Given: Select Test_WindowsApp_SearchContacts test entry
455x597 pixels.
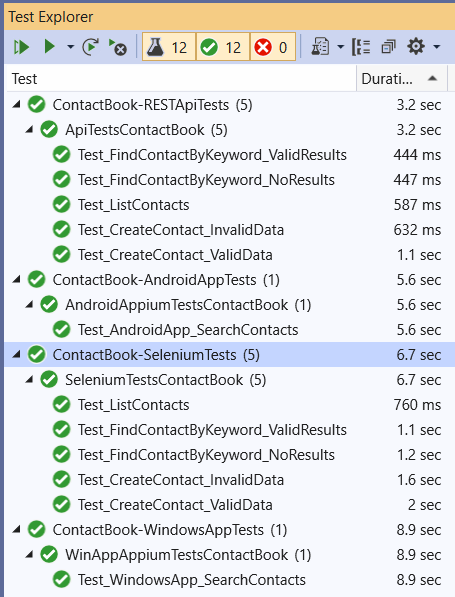Looking at the screenshot, I should point(192,580).
